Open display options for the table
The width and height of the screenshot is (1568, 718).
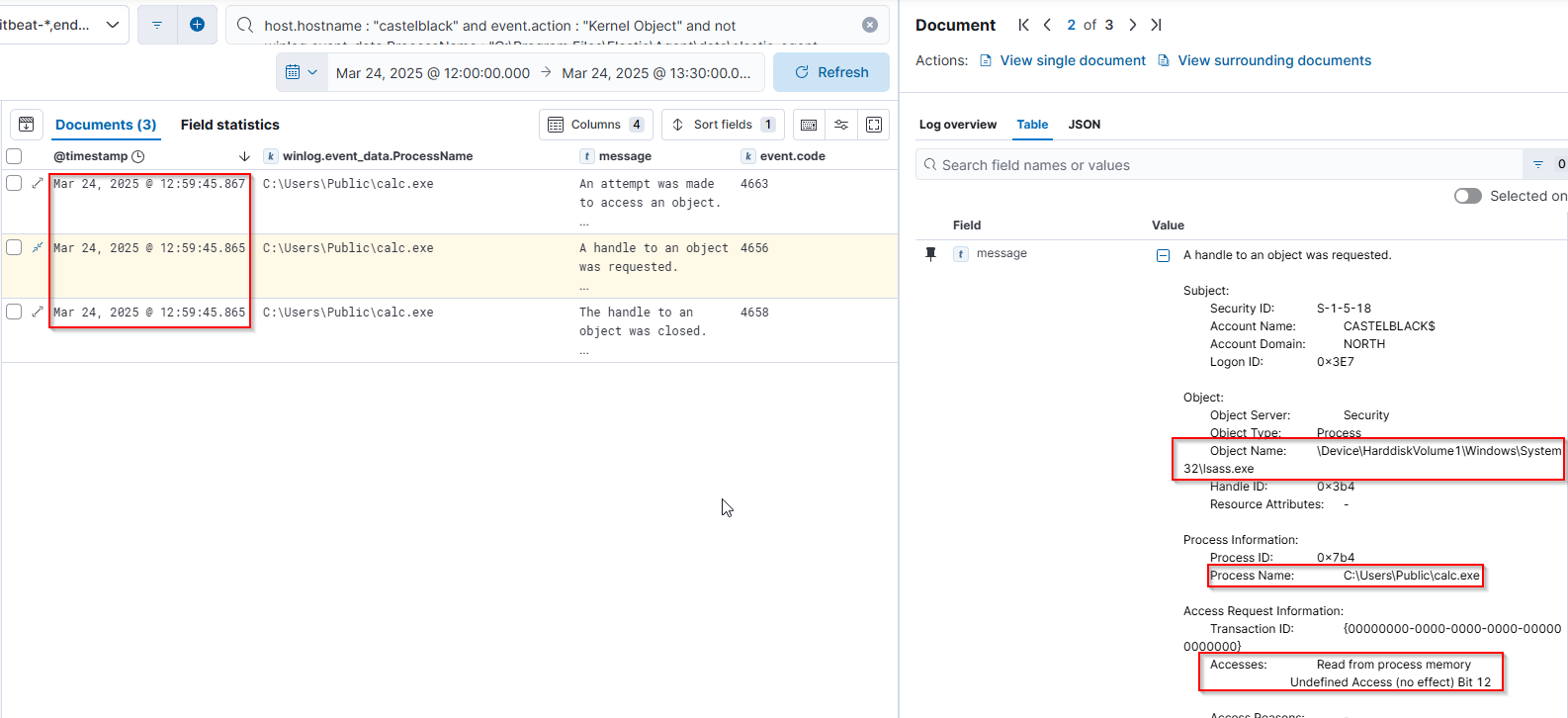(x=841, y=125)
